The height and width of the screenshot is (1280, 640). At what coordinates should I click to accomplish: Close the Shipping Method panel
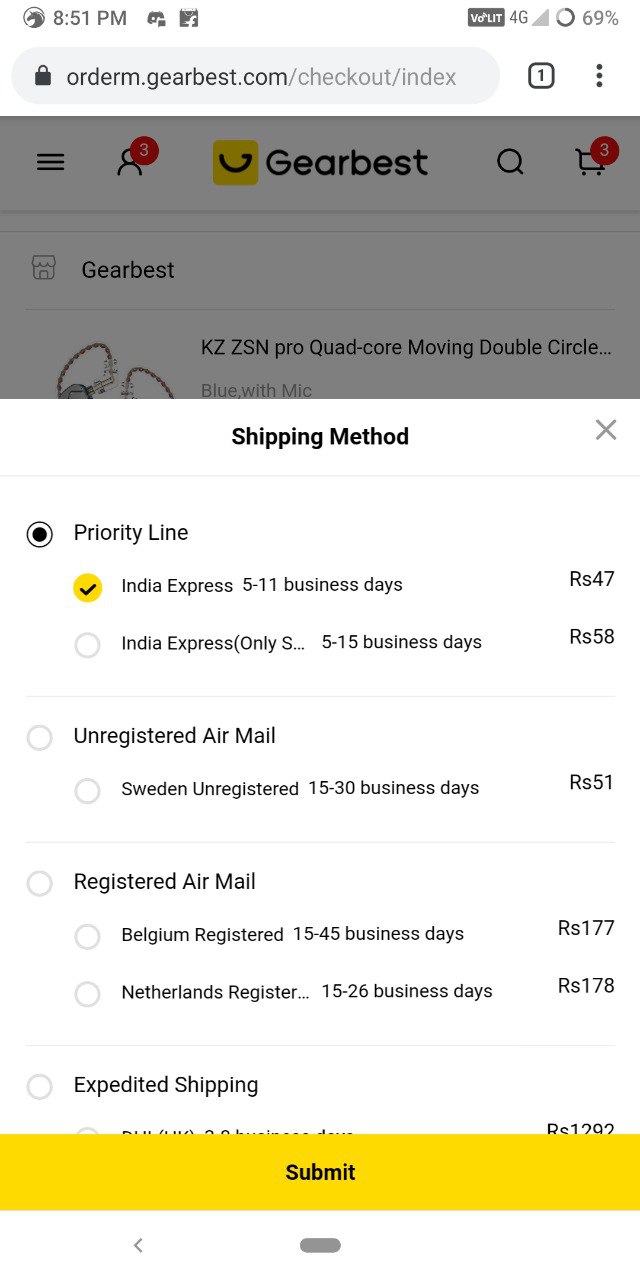point(606,430)
